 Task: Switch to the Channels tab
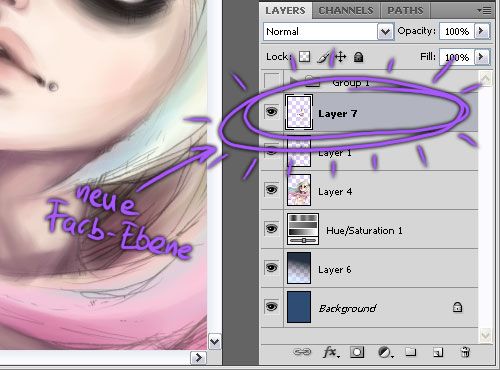(x=346, y=11)
